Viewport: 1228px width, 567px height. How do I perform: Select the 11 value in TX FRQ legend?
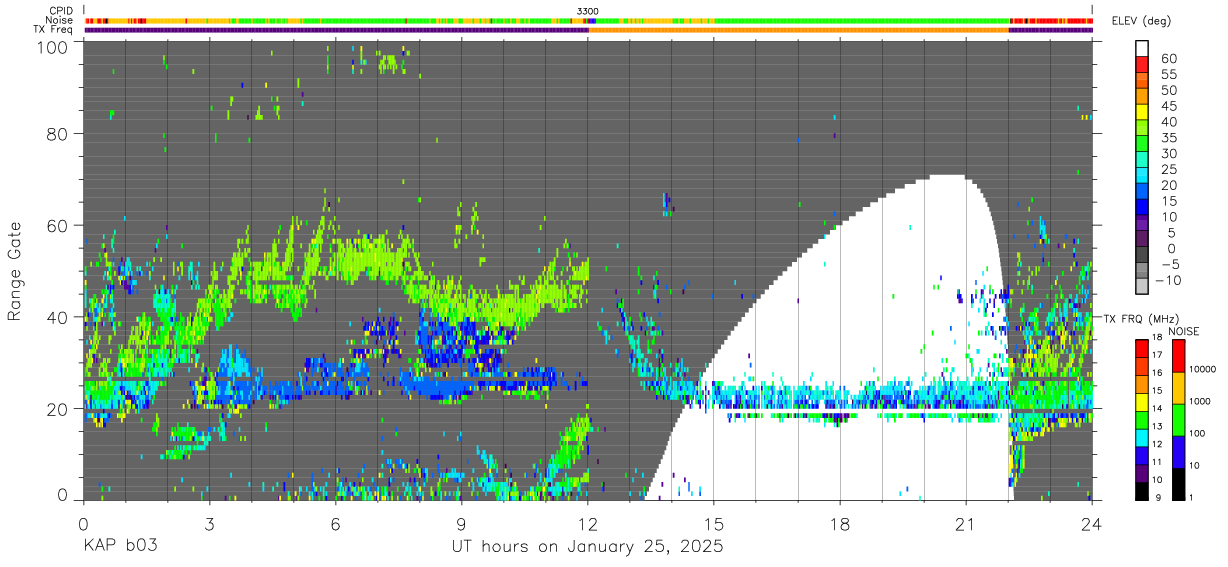coord(1156,462)
